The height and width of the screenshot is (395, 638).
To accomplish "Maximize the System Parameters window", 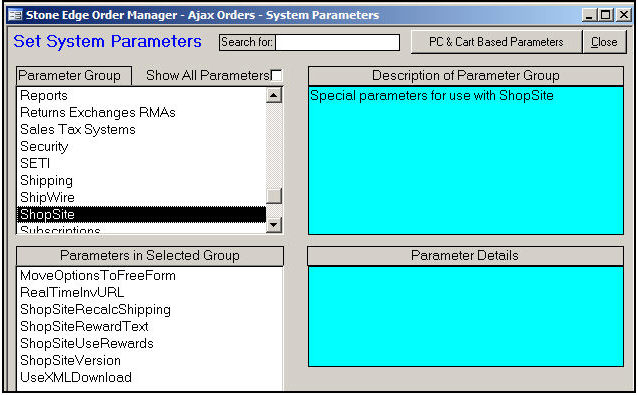I will [605, 15].
